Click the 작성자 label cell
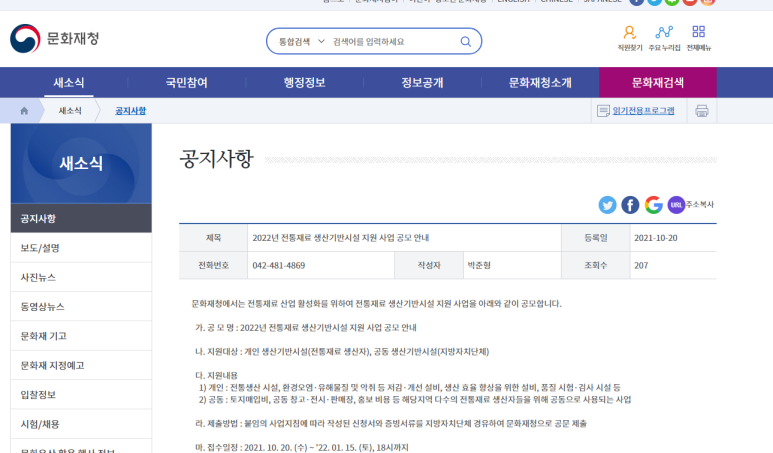Viewport: 773px width, 453px height. tap(429, 265)
